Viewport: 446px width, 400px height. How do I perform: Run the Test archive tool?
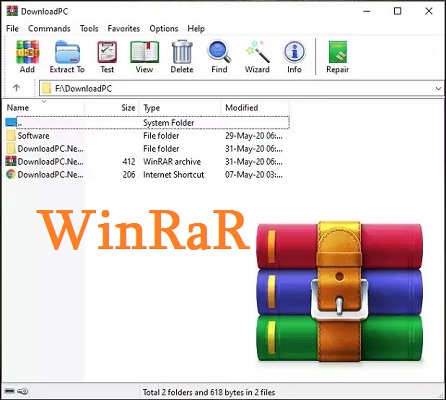[x=107, y=56]
